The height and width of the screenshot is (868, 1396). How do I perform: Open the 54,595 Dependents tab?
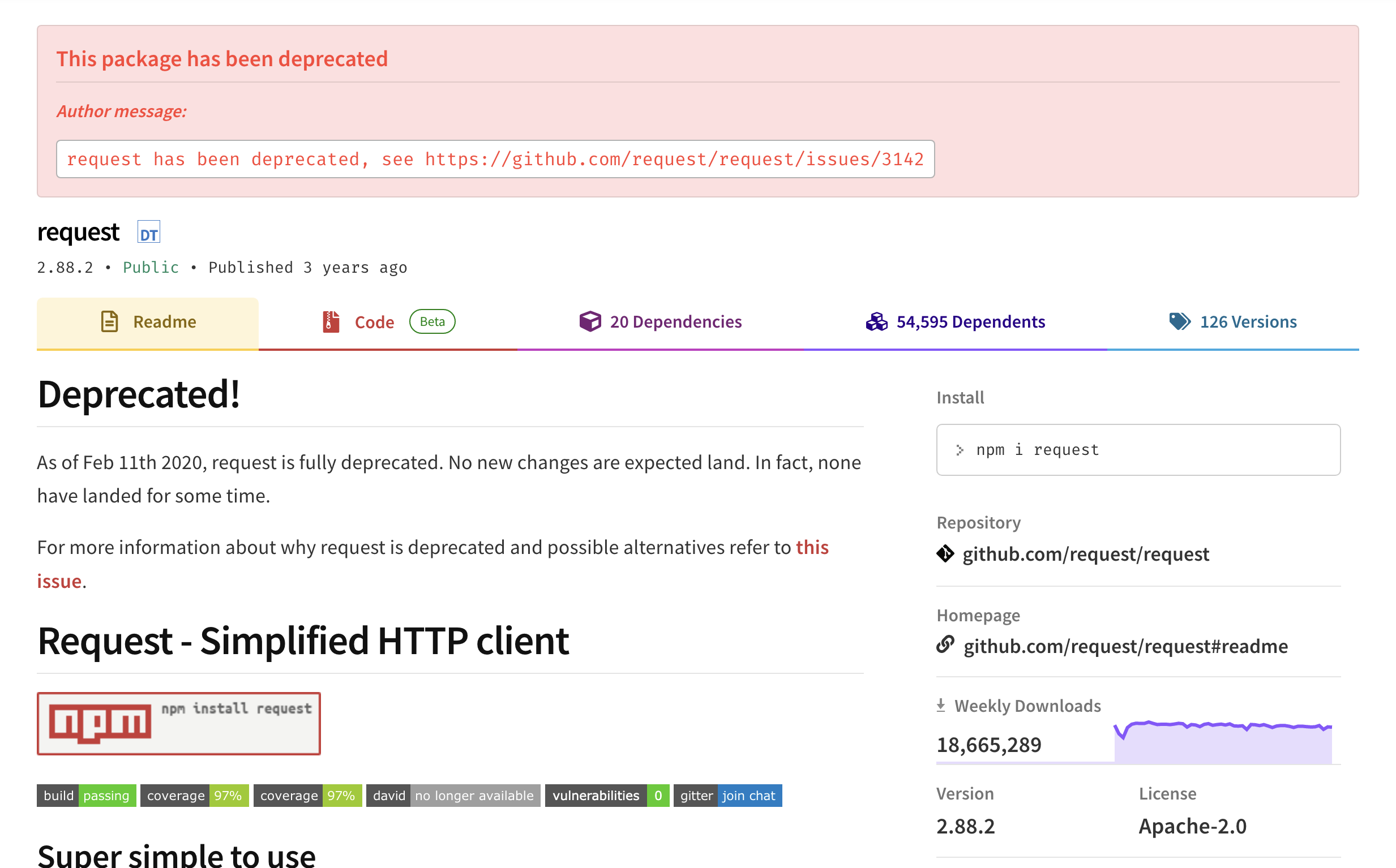point(970,322)
